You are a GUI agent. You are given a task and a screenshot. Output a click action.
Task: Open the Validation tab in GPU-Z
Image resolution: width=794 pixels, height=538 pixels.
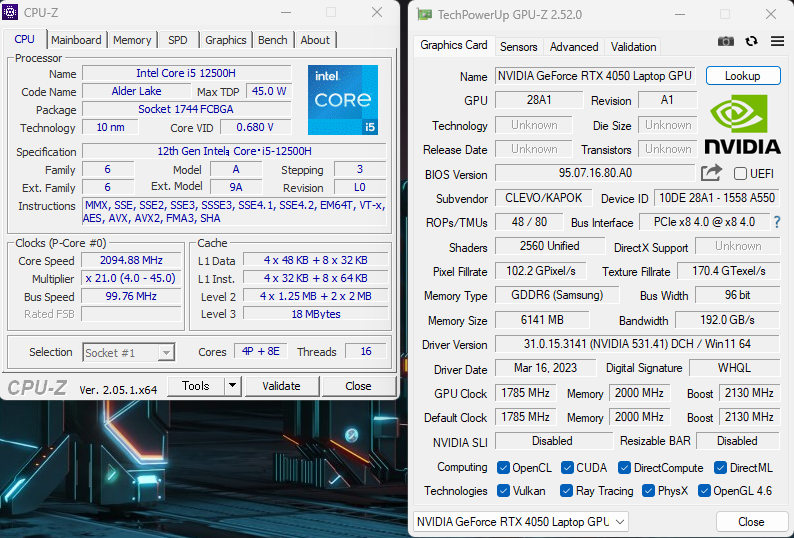(x=633, y=47)
